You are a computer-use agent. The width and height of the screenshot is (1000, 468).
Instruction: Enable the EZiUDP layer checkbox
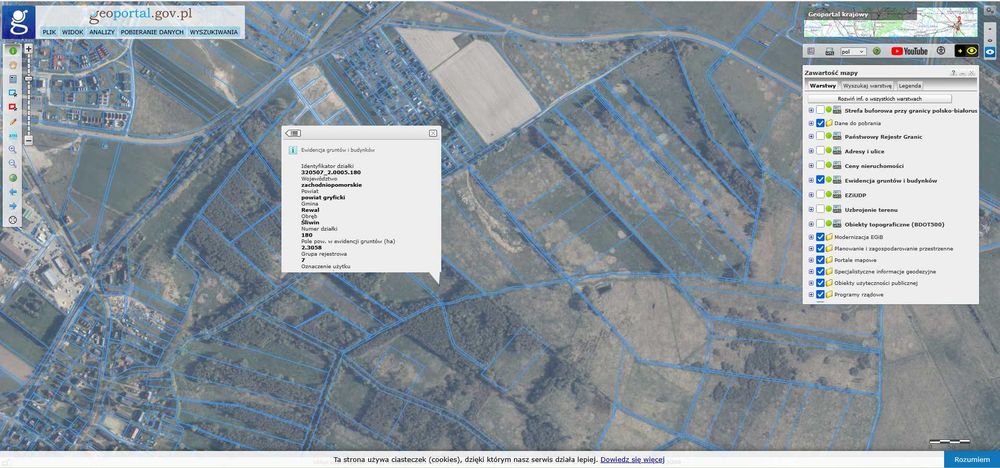[820, 195]
